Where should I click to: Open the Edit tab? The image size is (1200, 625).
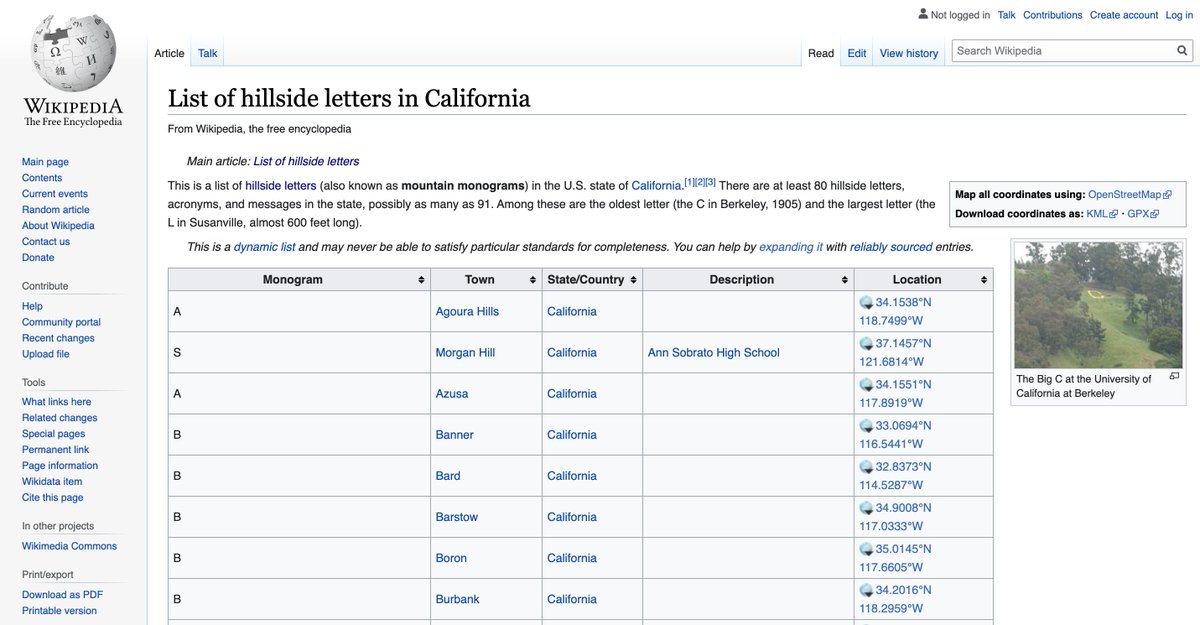857,53
